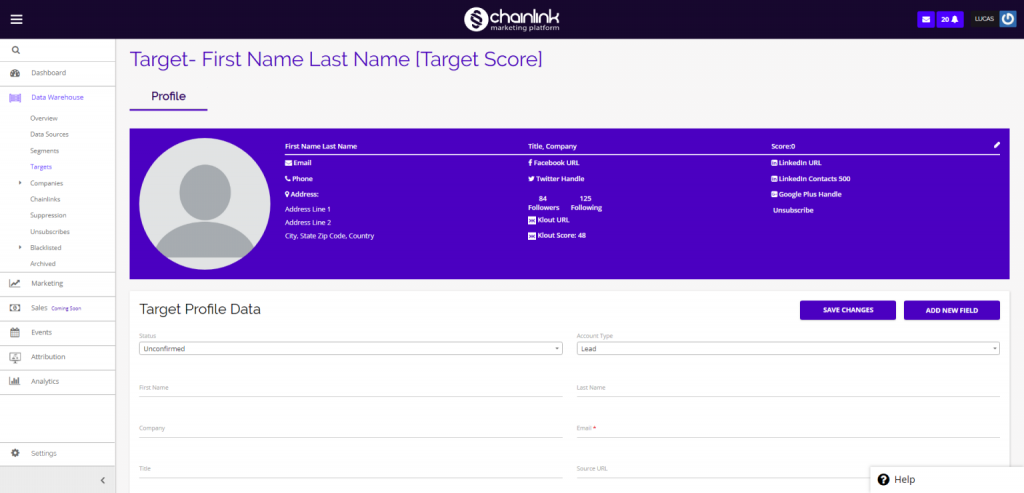
Task: Open the Account Type dropdown showing Lead
Action: click(788, 349)
